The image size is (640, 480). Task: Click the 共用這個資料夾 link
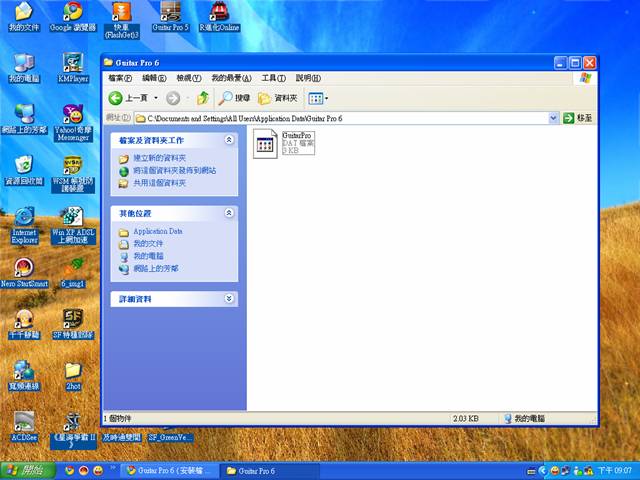pyautogui.click(x=159, y=183)
